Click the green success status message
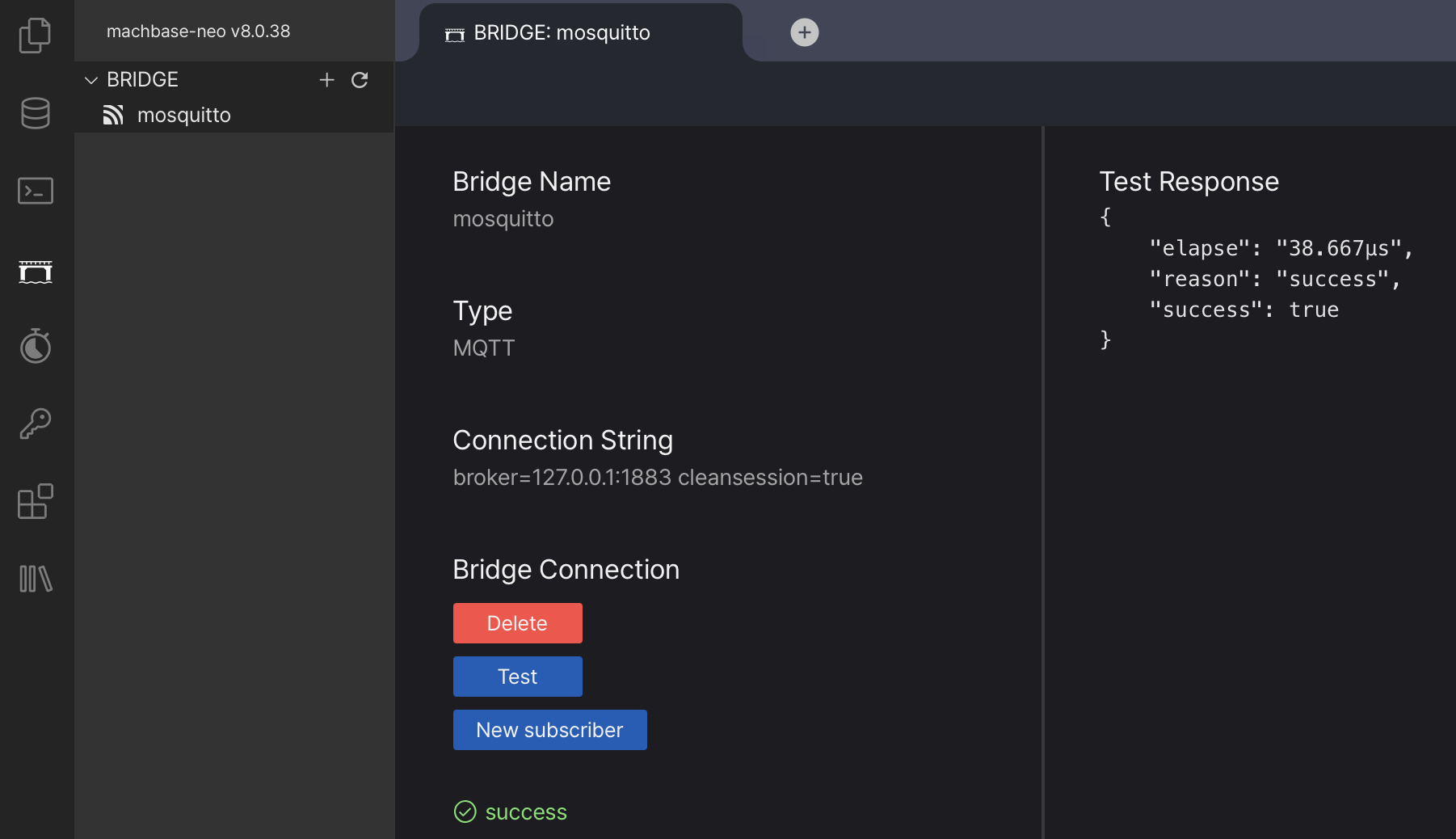 click(x=525, y=812)
